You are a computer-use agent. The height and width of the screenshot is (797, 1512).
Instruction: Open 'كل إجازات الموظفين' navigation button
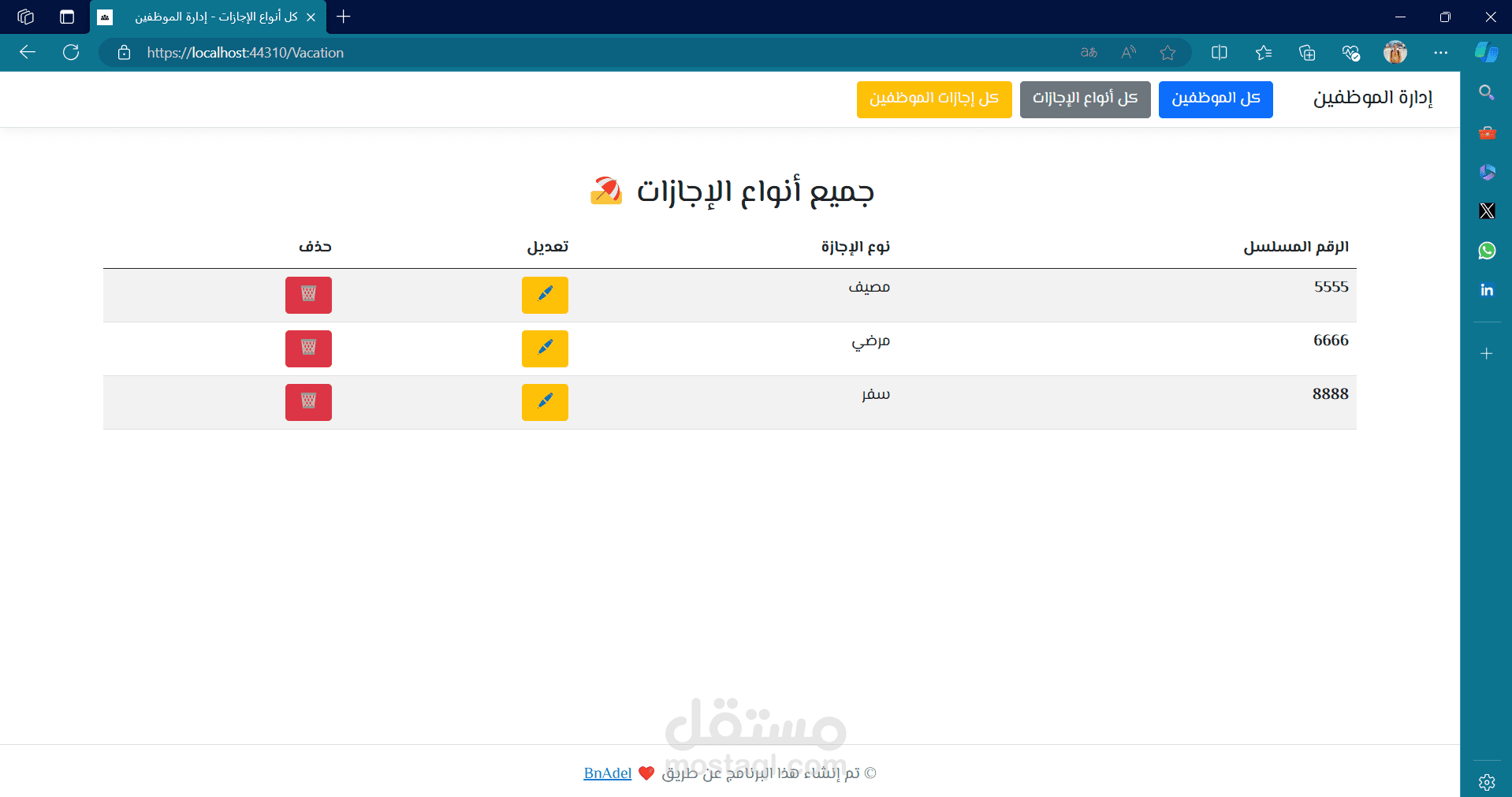tap(934, 99)
